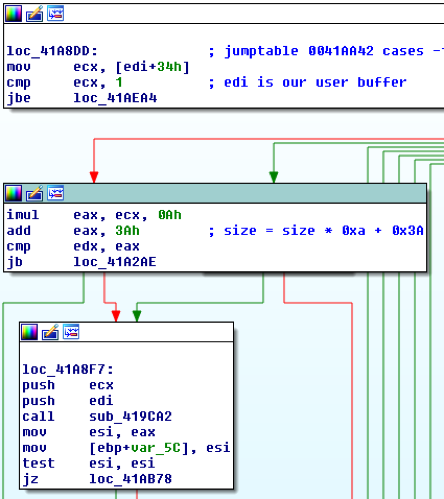Set node color on the imul block
The width and height of the screenshot is (444, 499).
(x=14, y=193)
